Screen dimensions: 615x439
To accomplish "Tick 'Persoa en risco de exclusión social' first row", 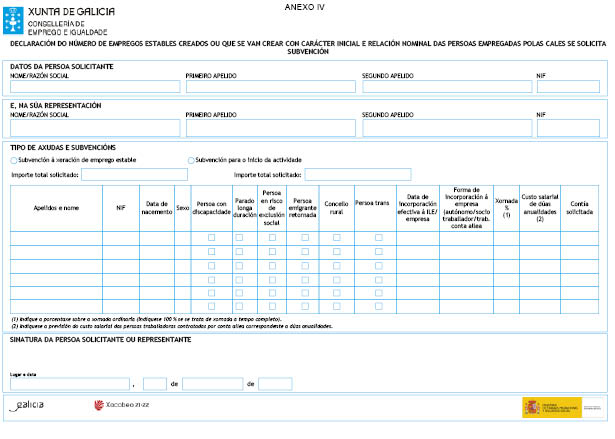I will [271, 237].
